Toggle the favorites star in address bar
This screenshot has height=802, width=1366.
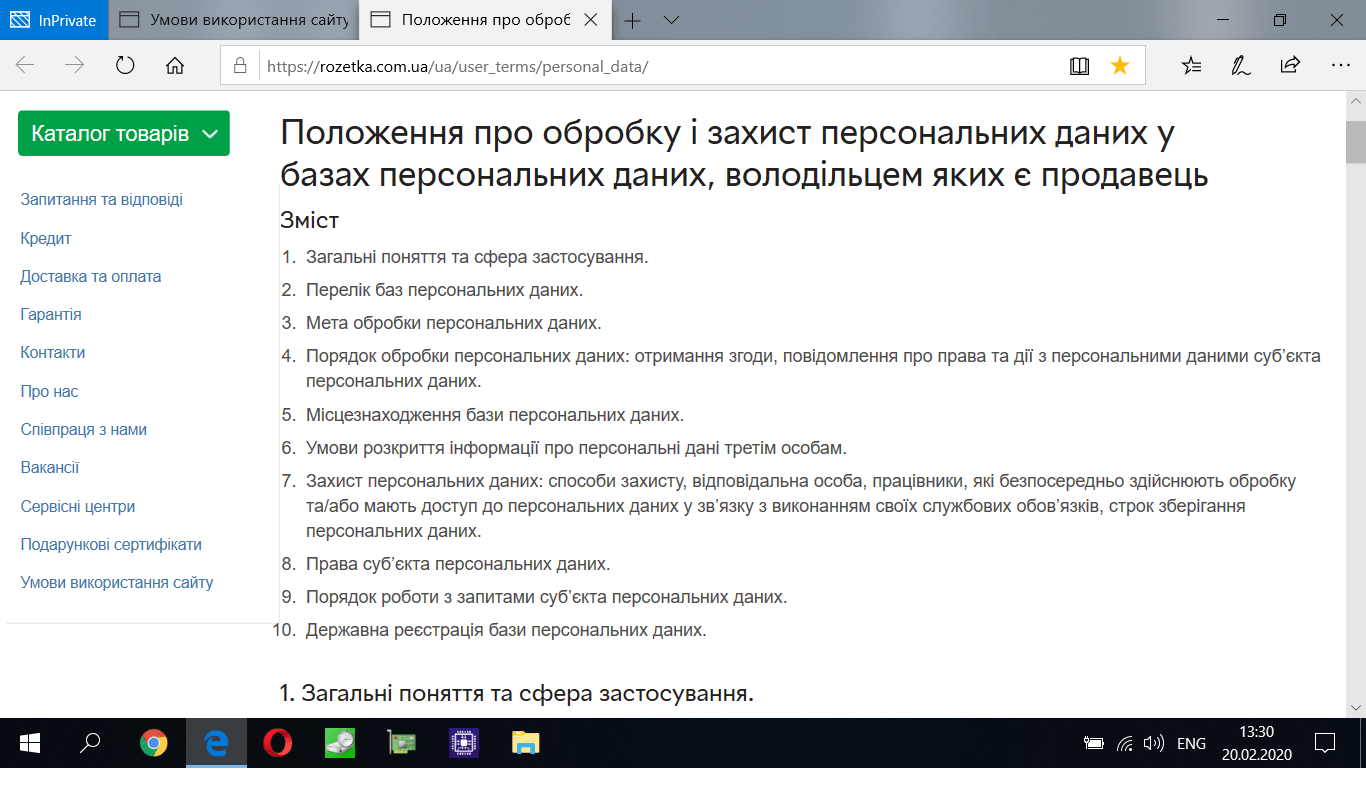click(x=1120, y=66)
